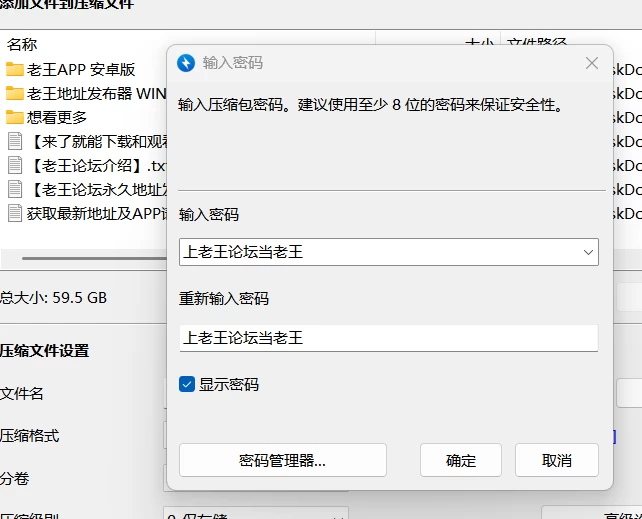Cancel with the 取消 button

(x=557, y=460)
